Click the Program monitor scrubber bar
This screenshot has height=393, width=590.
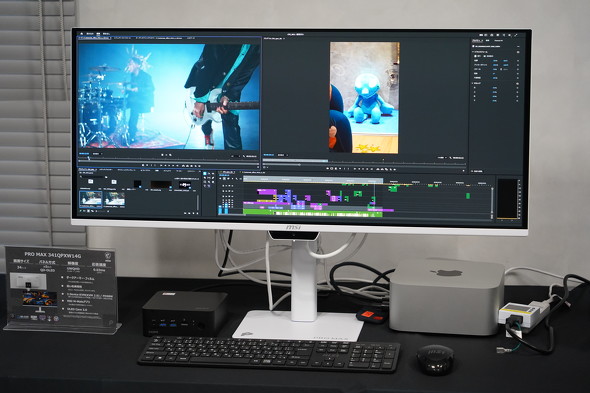click(x=364, y=161)
